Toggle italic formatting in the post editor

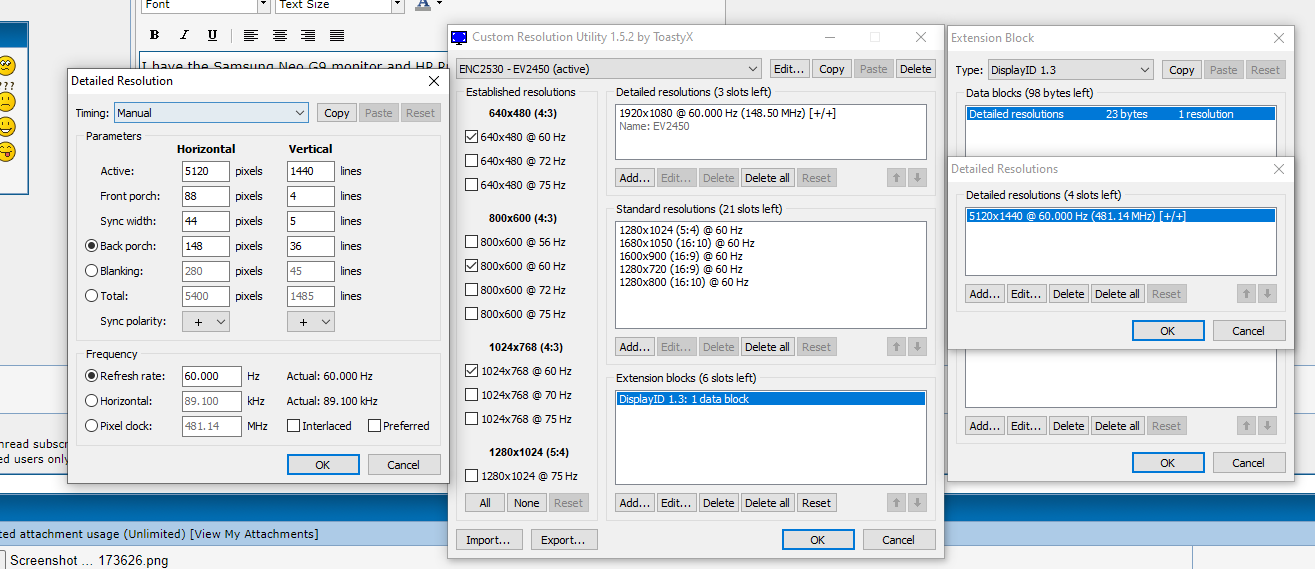184,35
